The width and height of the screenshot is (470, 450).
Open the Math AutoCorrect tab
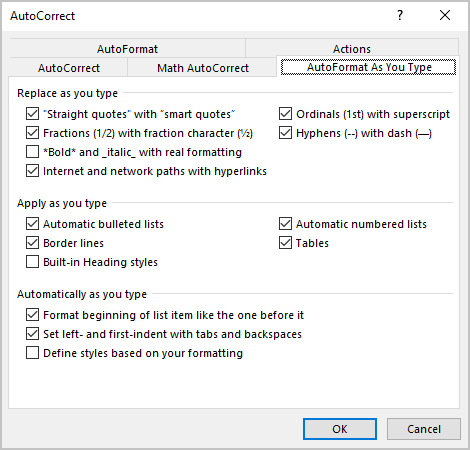tap(203, 68)
